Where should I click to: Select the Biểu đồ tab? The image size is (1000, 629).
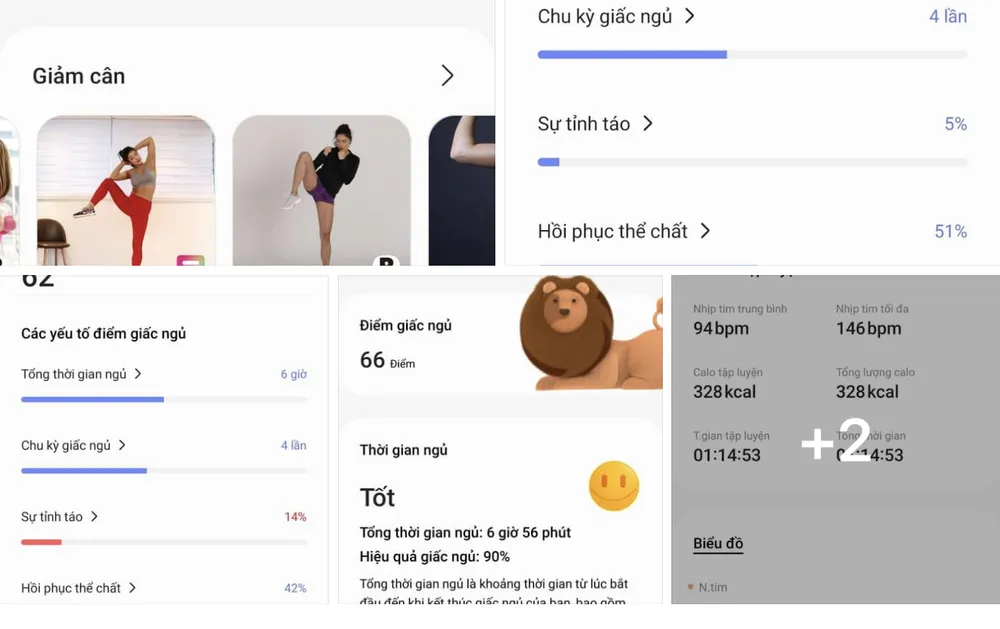click(718, 544)
